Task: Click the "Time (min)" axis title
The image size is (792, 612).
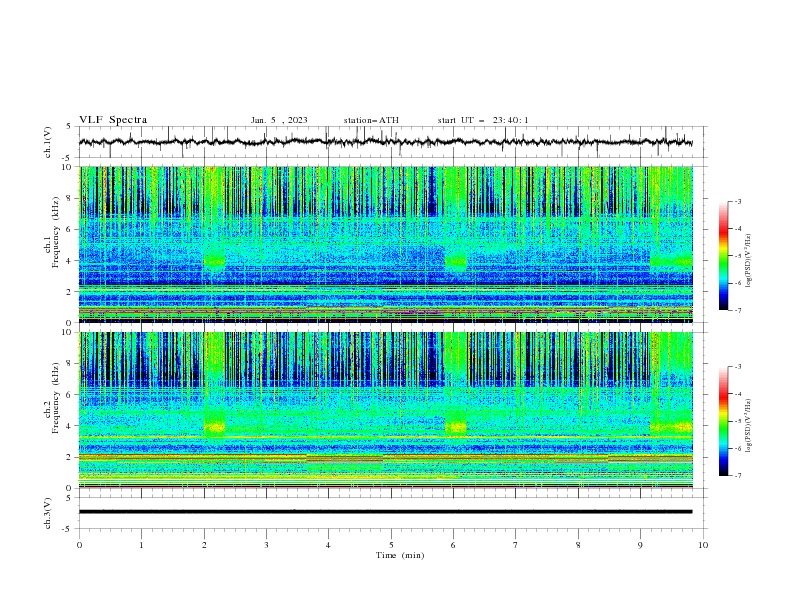Action: point(400,555)
